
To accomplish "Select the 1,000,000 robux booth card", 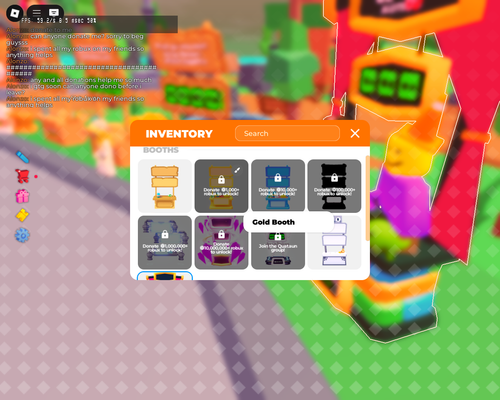I will click(165, 242).
